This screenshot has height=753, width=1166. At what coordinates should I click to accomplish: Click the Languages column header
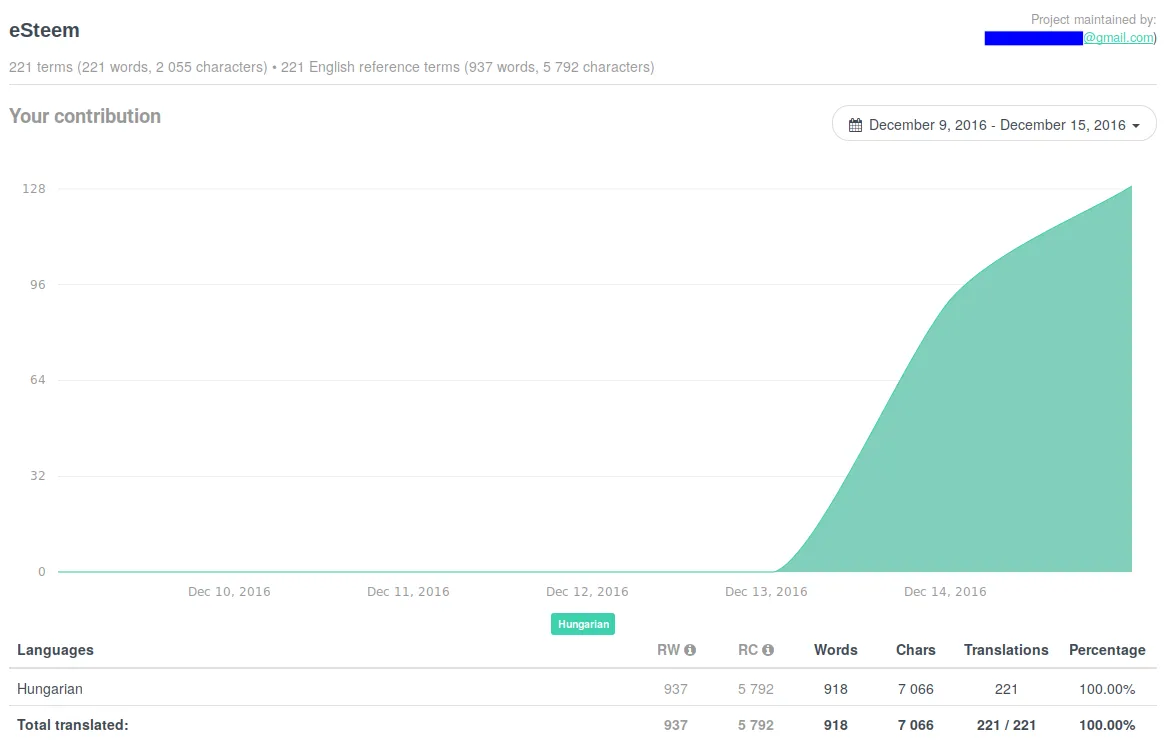[55, 650]
